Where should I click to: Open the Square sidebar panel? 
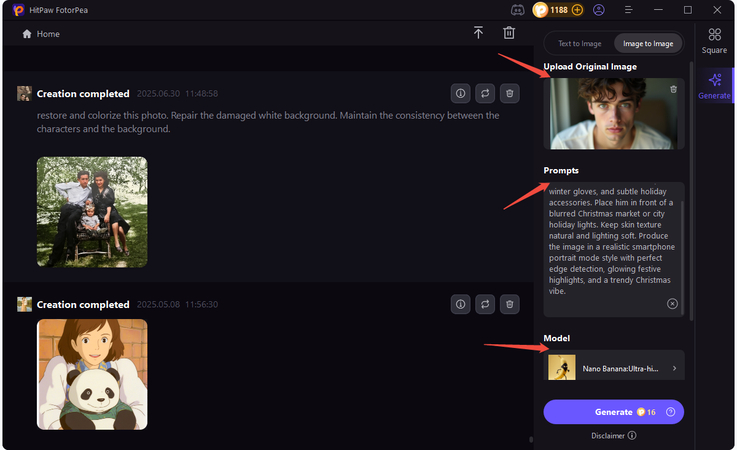[x=714, y=40]
